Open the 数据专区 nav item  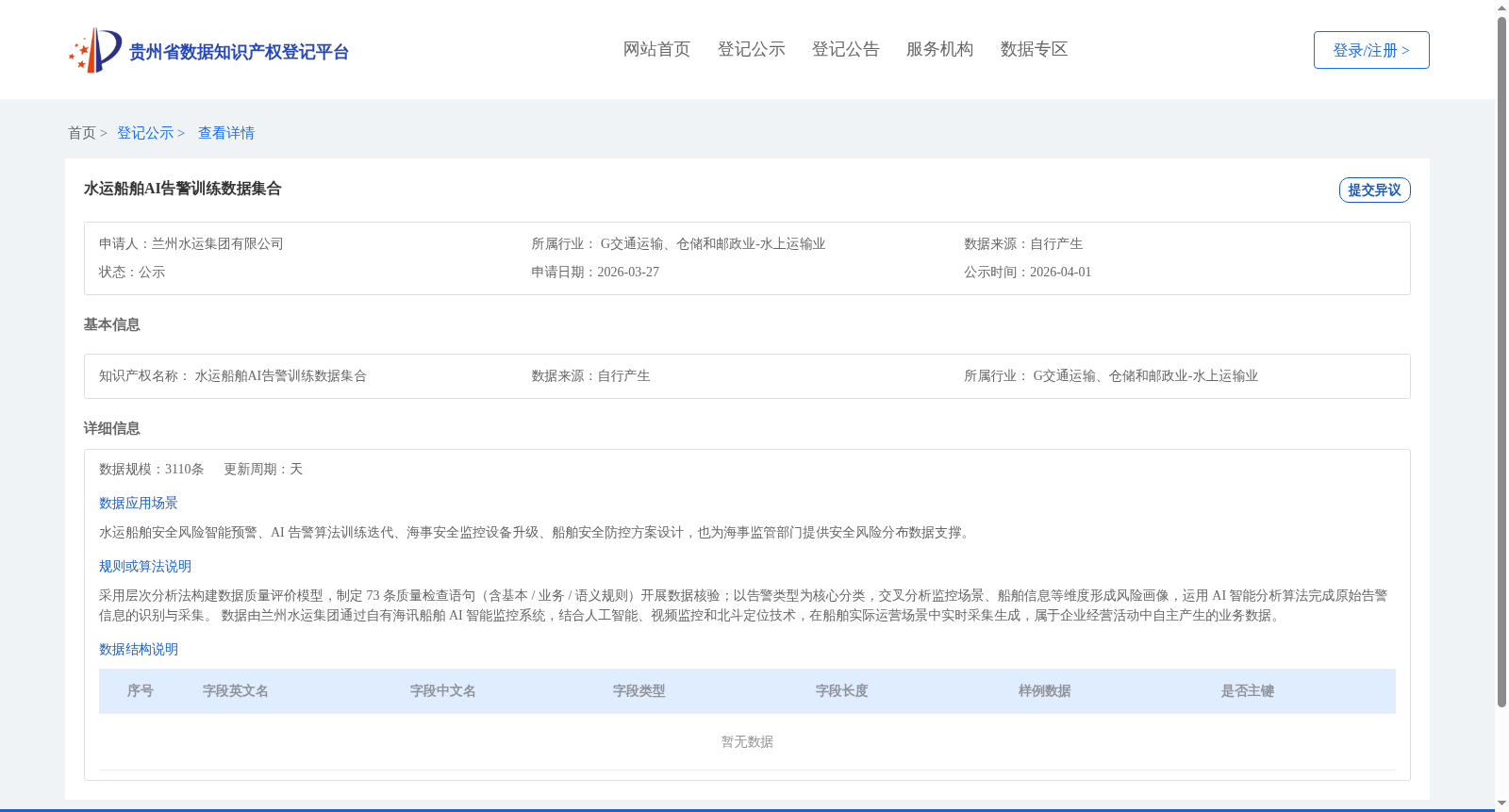1034,49
